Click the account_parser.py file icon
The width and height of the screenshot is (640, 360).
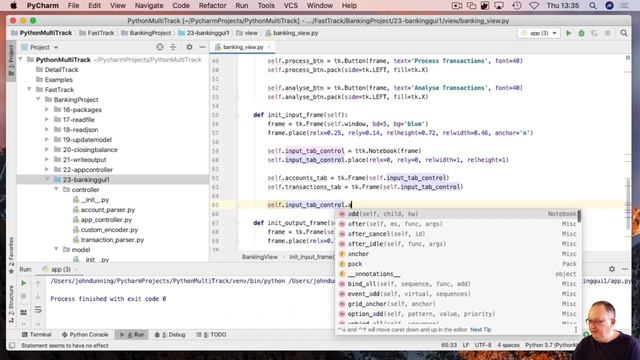click(x=76, y=210)
